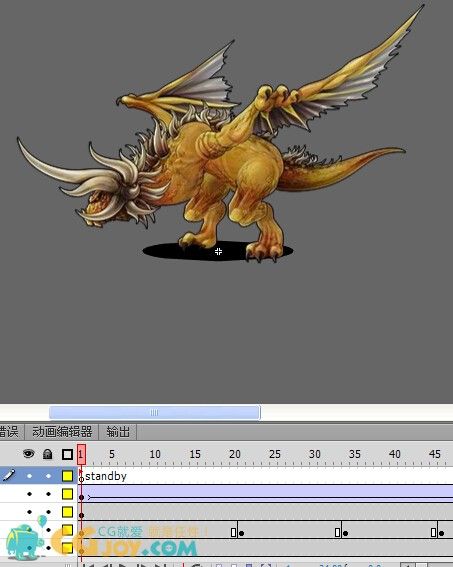The height and width of the screenshot is (567, 453).
Task: Select the keyframe near frame 45
Action: point(441,533)
